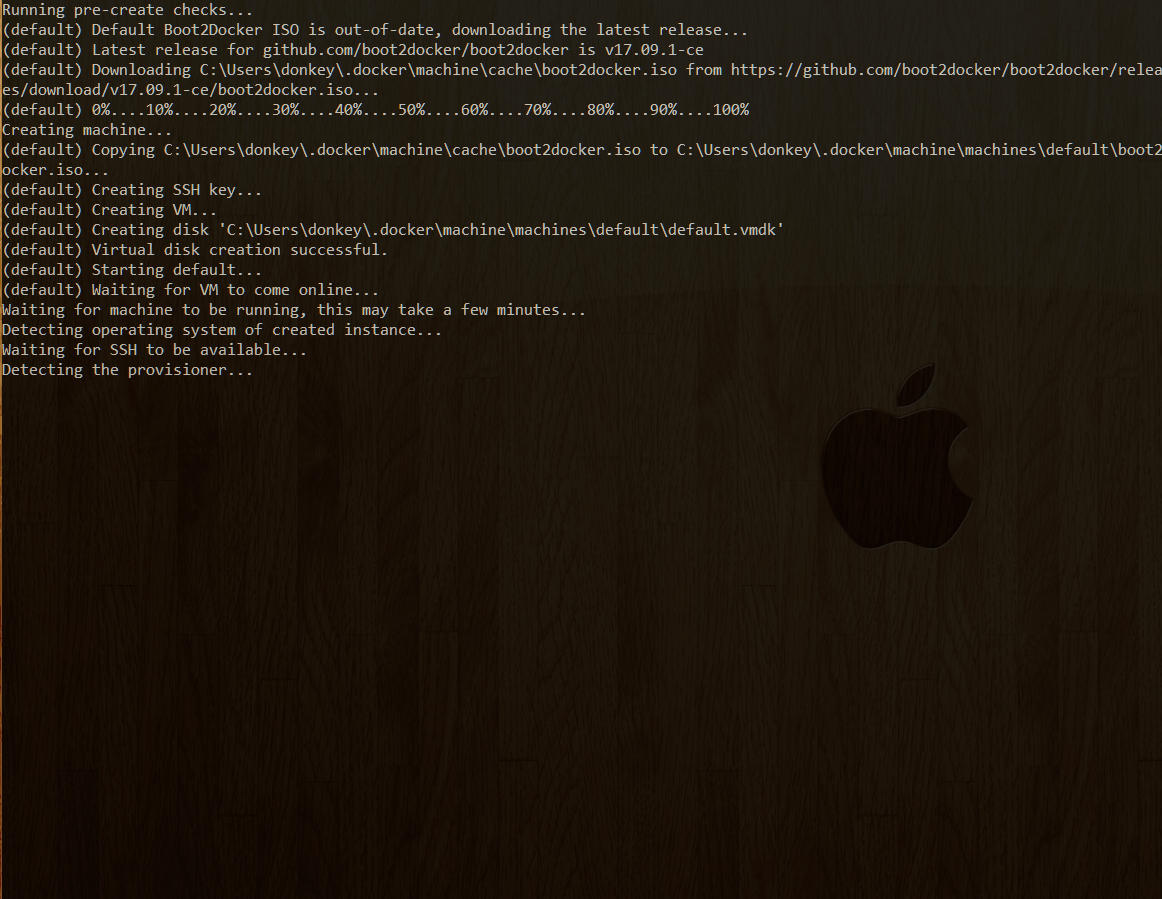The image size is (1162, 899).
Task: Click the 100% mark in download progress
Action: [x=731, y=110]
